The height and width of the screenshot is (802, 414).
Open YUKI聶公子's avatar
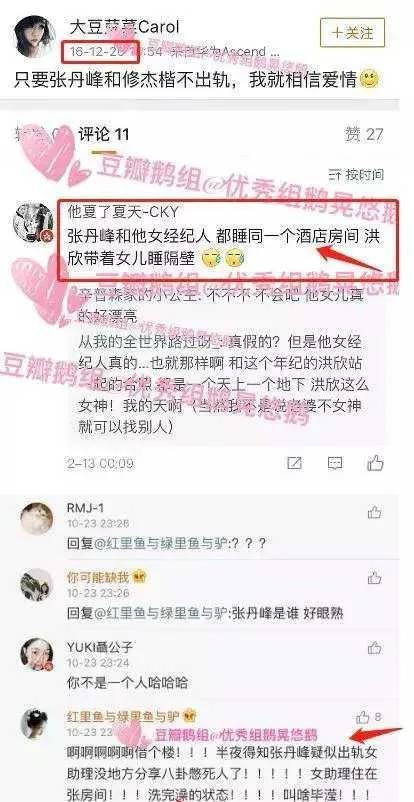tap(36, 655)
